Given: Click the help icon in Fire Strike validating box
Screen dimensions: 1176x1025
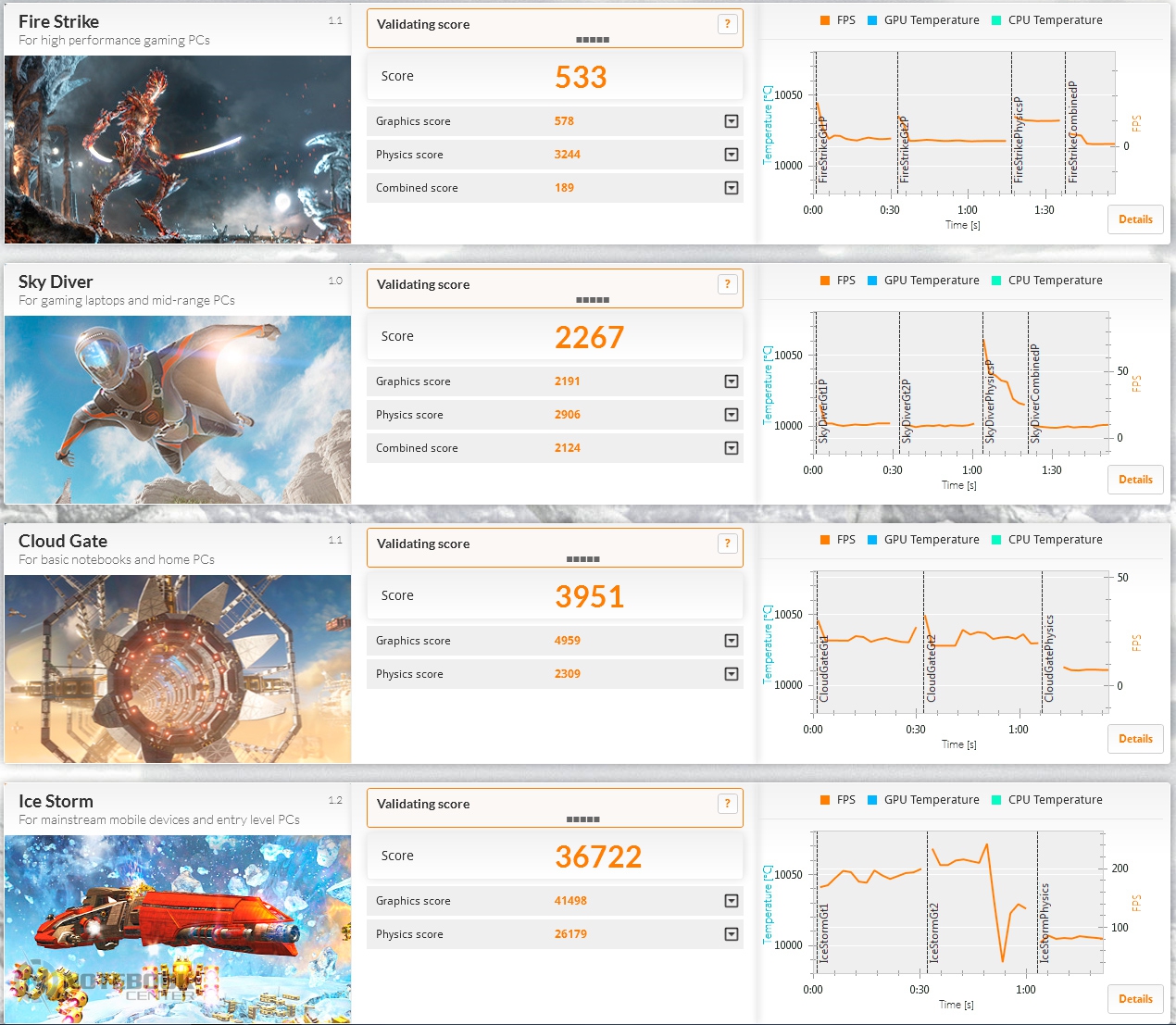Looking at the screenshot, I should tap(727, 24).
